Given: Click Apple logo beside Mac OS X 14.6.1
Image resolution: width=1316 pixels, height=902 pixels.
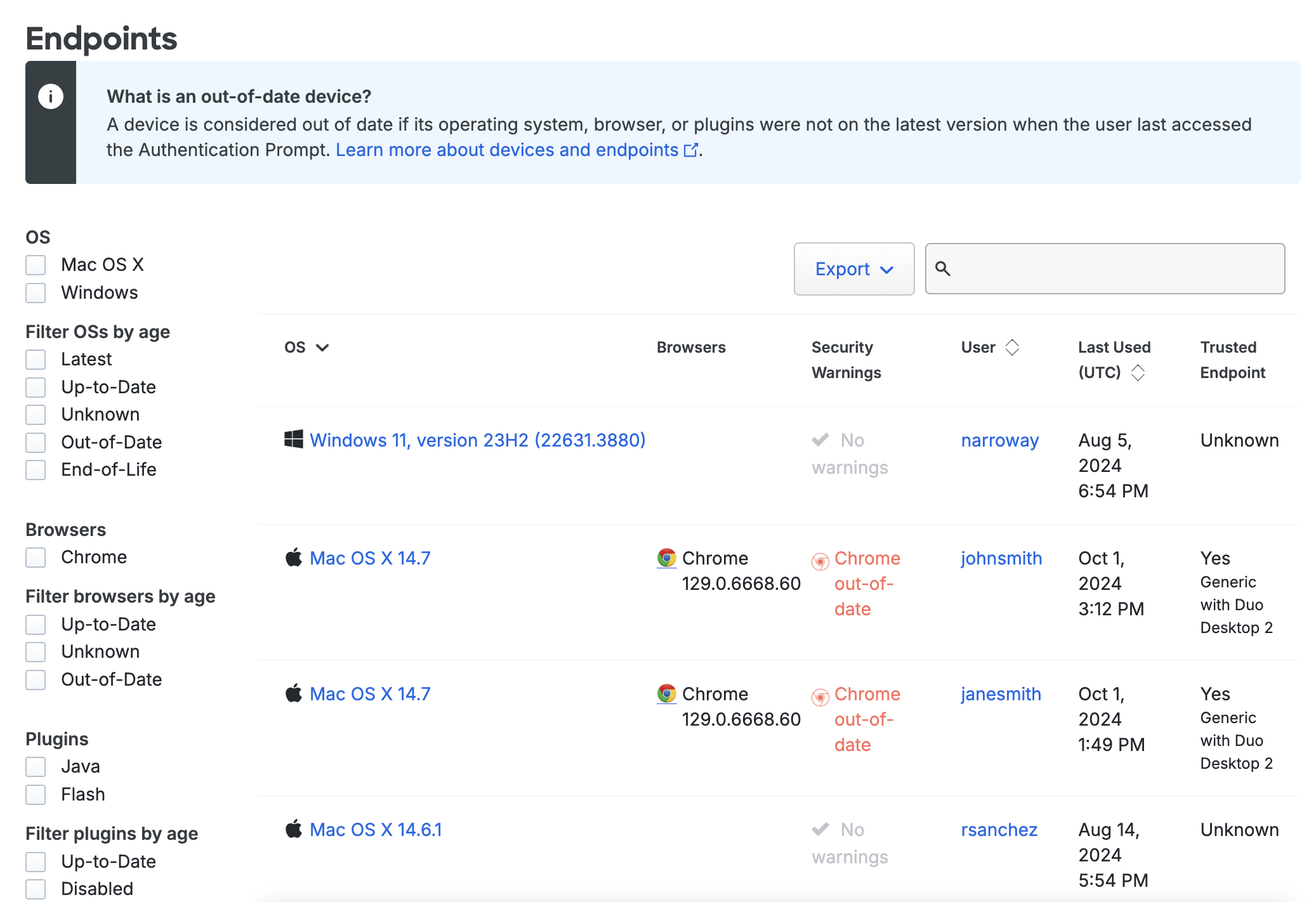Looking at the screenshot, I should (x=293, y=828).
